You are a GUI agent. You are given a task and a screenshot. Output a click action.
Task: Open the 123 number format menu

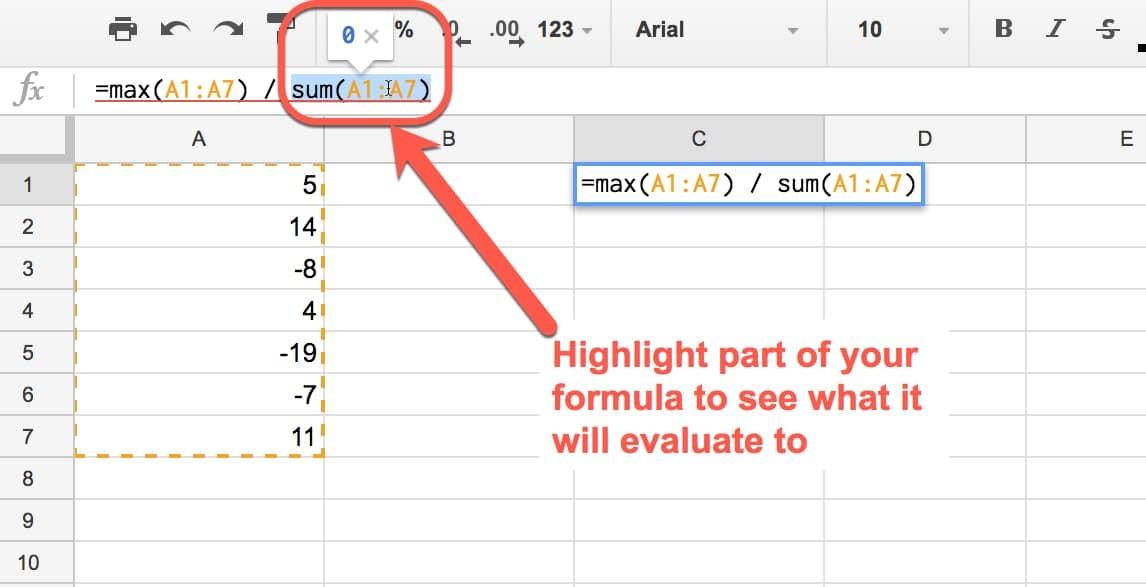(561, 31)
